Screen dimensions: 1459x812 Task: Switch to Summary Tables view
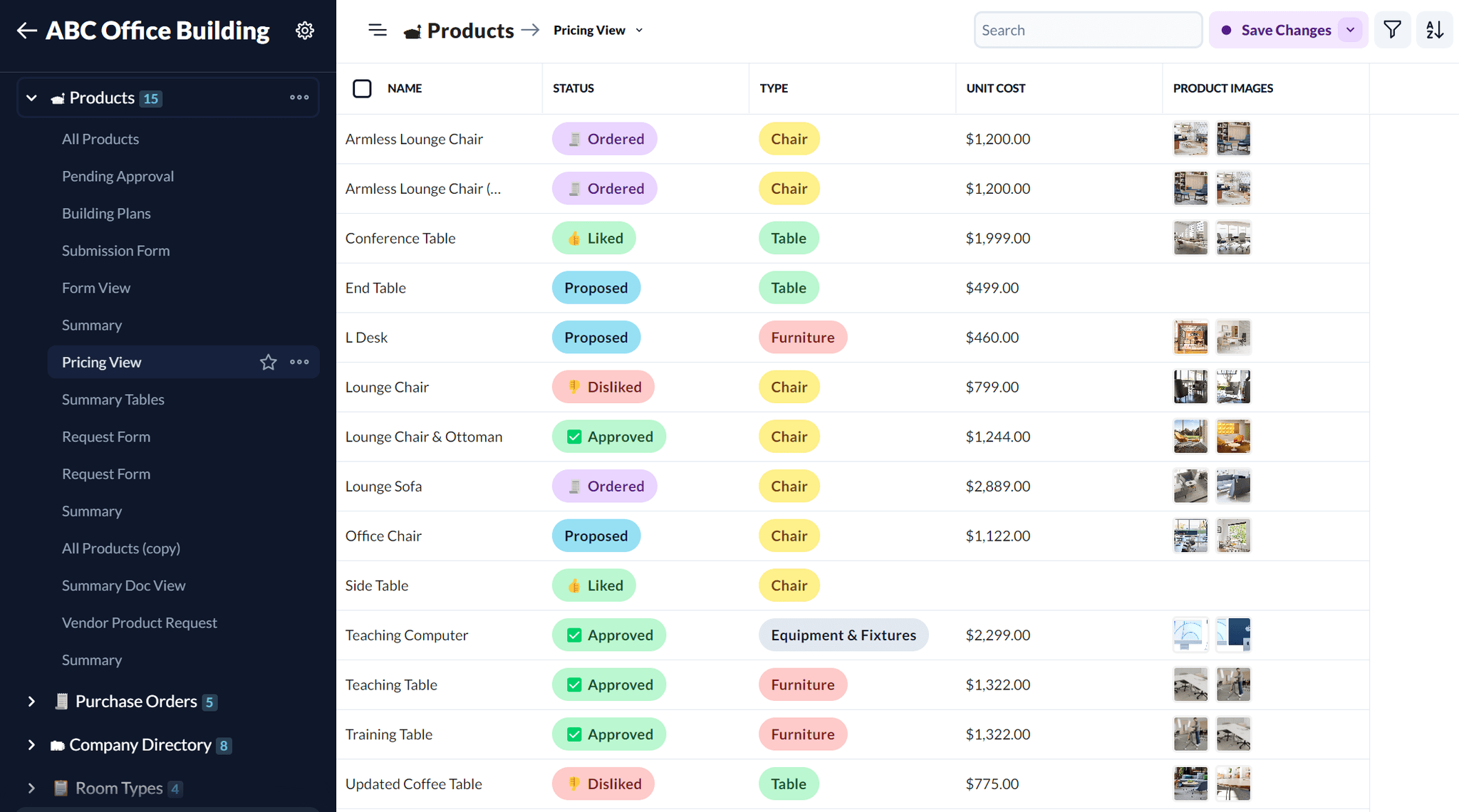[x=113, y=400]
